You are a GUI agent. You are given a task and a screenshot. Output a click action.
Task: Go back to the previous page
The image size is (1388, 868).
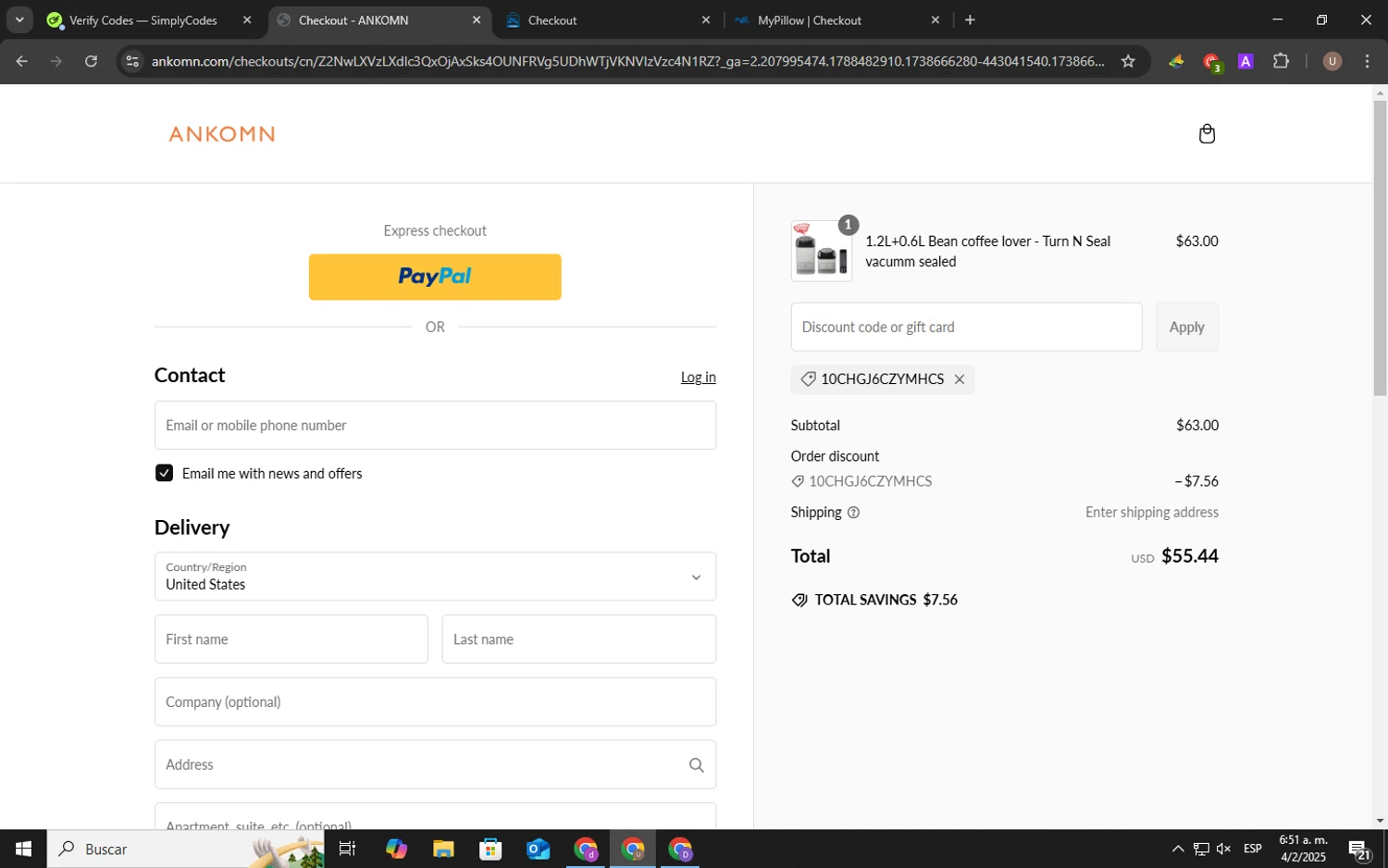click(22, 61)
